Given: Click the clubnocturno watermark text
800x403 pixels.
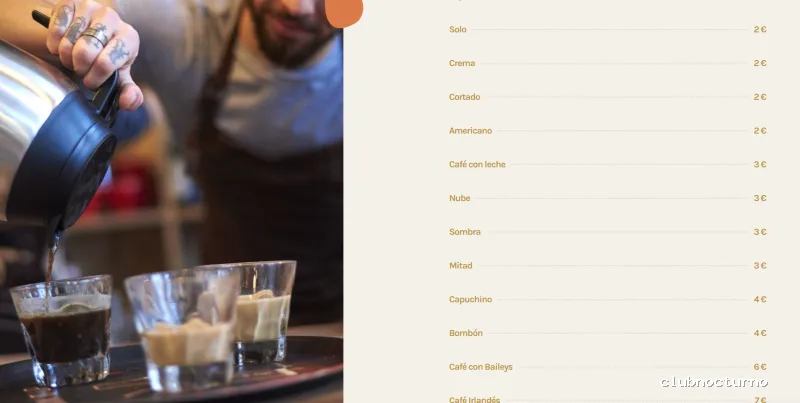Looking at the screenshot, I should click(x=714, y=382).
